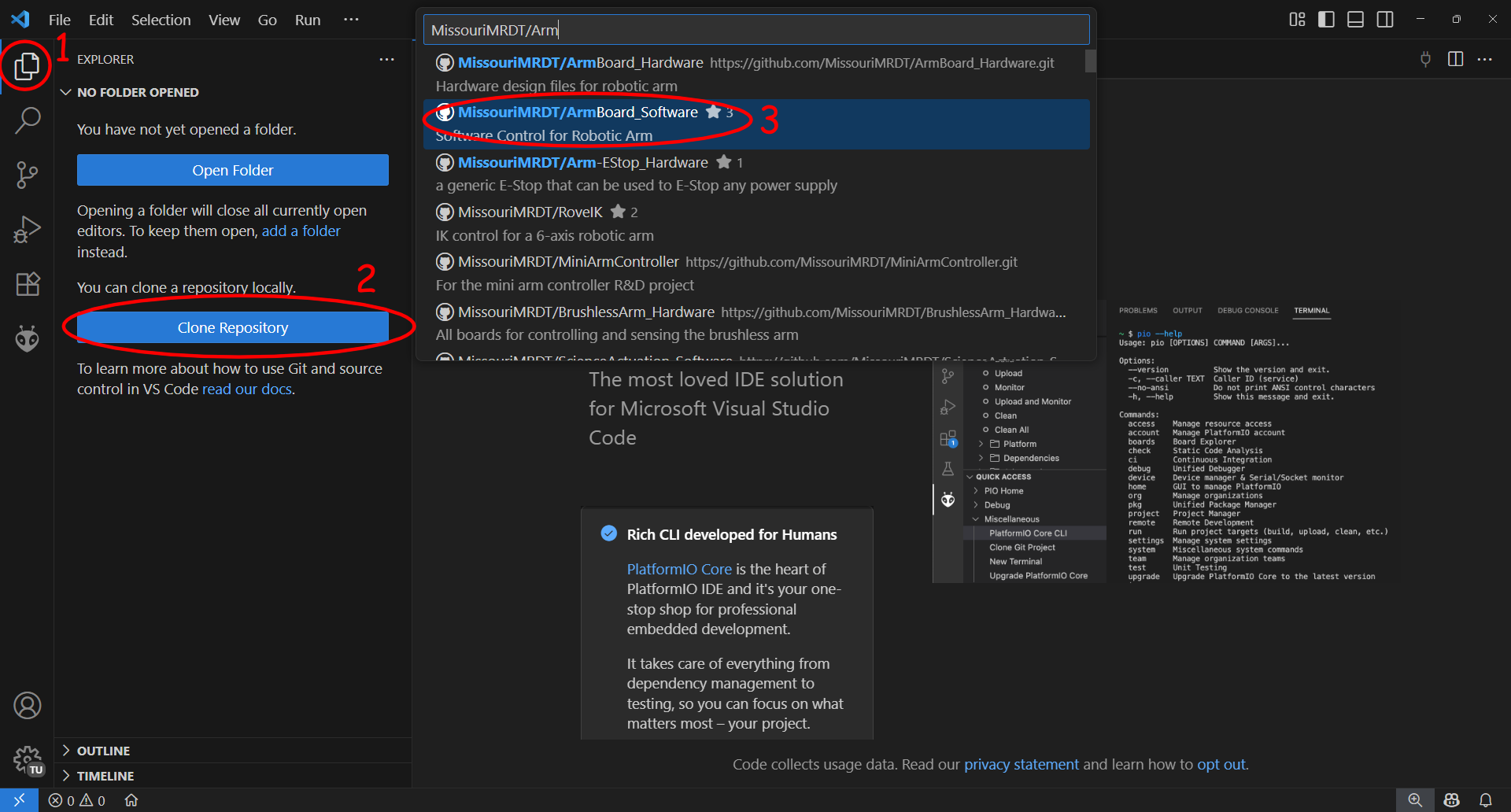Screen dimensions: 1511x812
Task: Open the Run menu
Action: point(307,20)
